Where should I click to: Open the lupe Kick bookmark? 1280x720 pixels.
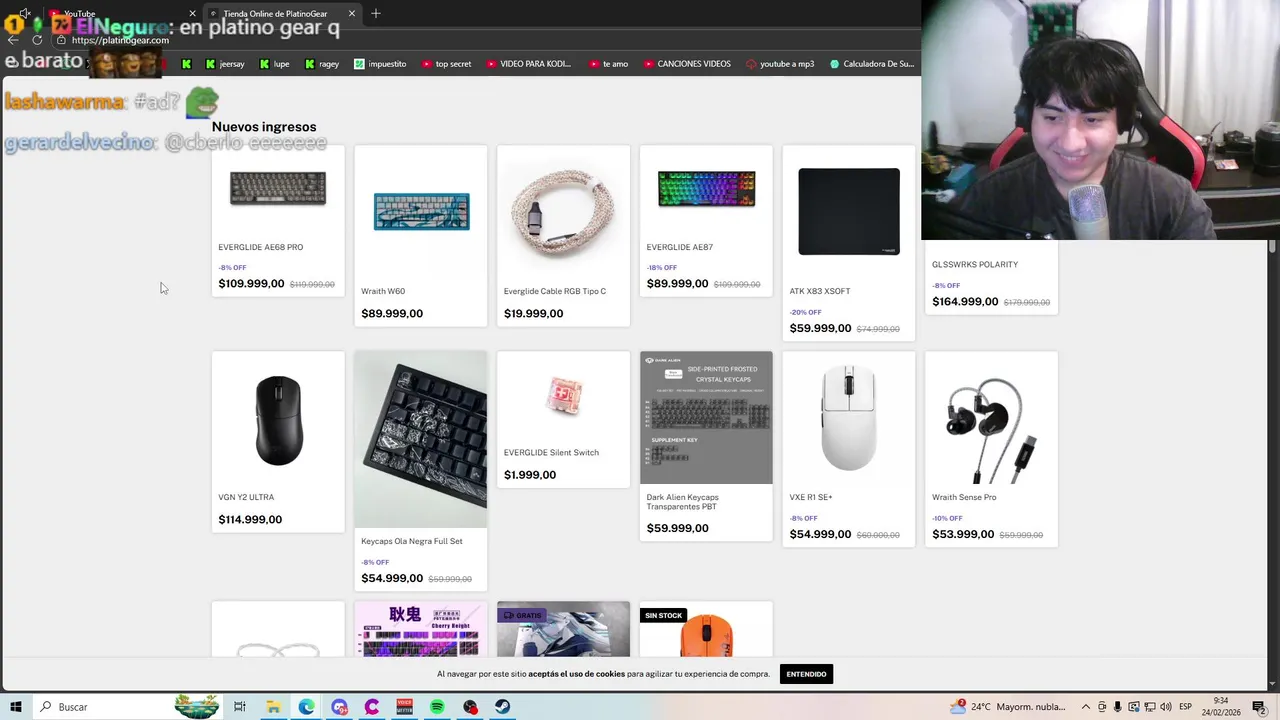(274, 64)
